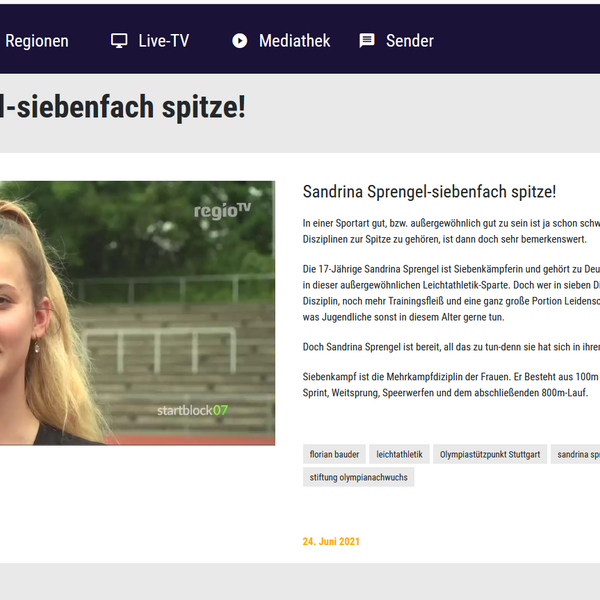The height and width of the screenshot is (600, 600).
Task: Click the 'startblock07' watermark in the video
Action: [x=192, y=410]
